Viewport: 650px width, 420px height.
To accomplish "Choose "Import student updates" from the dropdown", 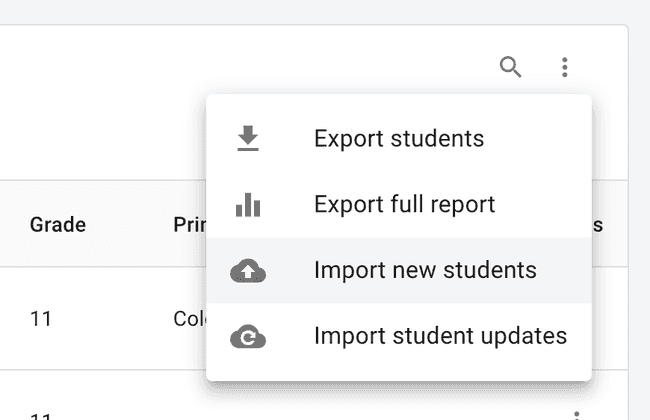I will pos(440,337).
